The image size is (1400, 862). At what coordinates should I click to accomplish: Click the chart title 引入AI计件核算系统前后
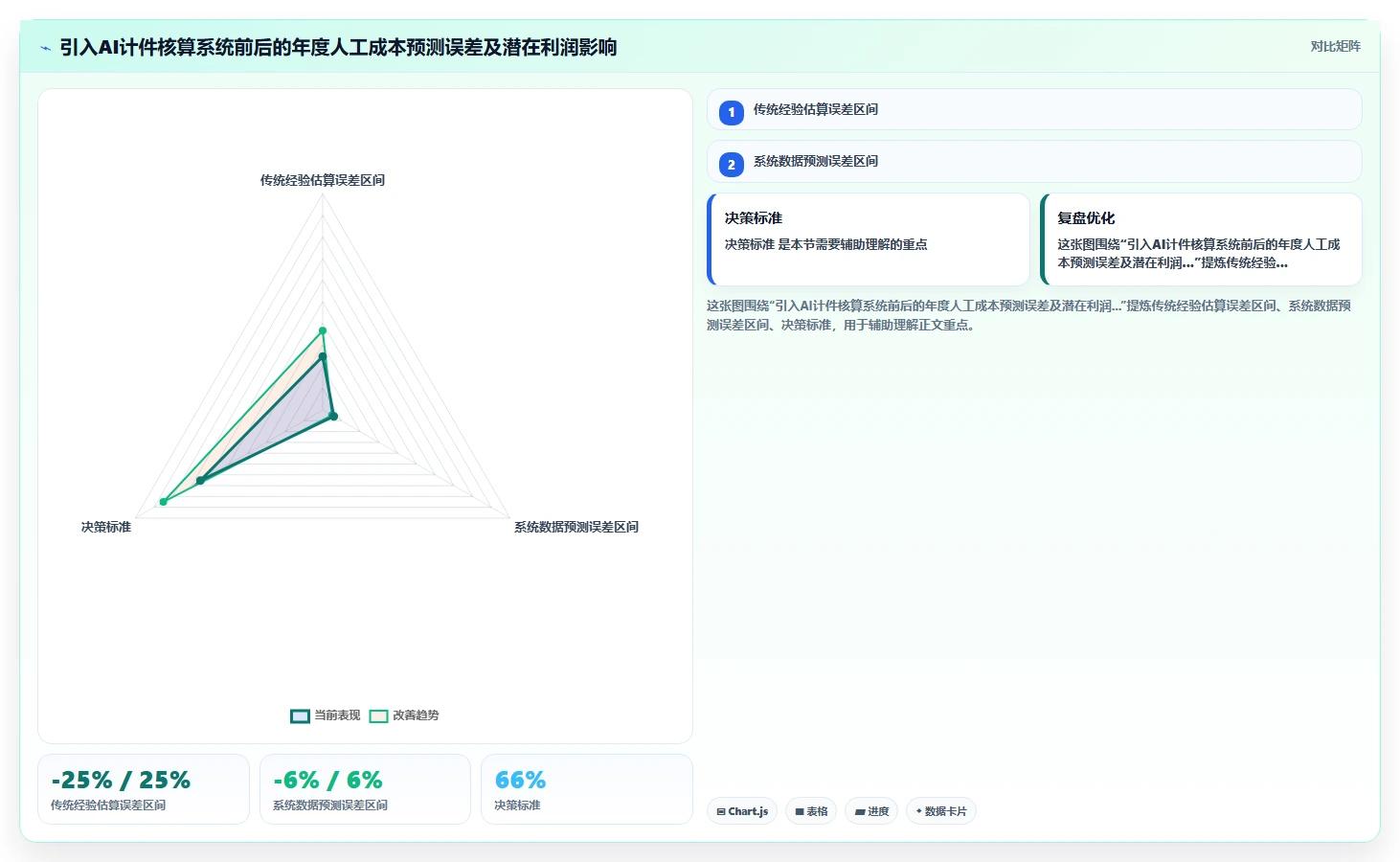[338, 47]
